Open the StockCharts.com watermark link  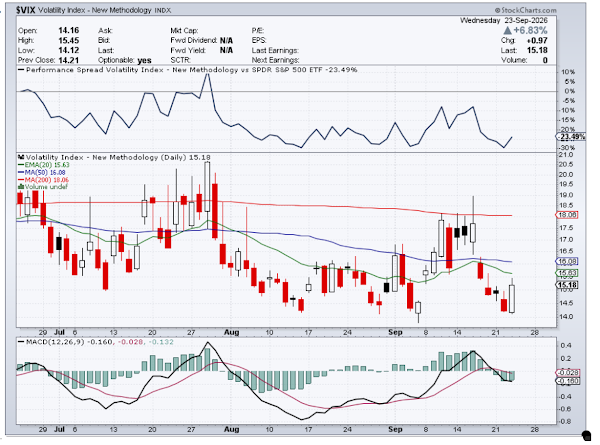528,10
